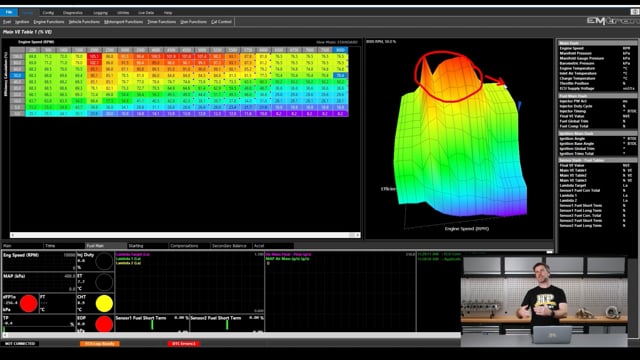Open the File menu
The height and width of the screenshot is (360, 640).
click(x=9, y=12)
